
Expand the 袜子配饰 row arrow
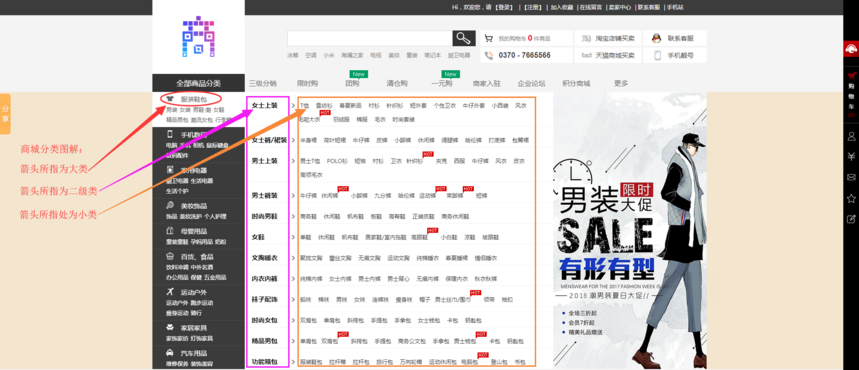coord(293,300)
